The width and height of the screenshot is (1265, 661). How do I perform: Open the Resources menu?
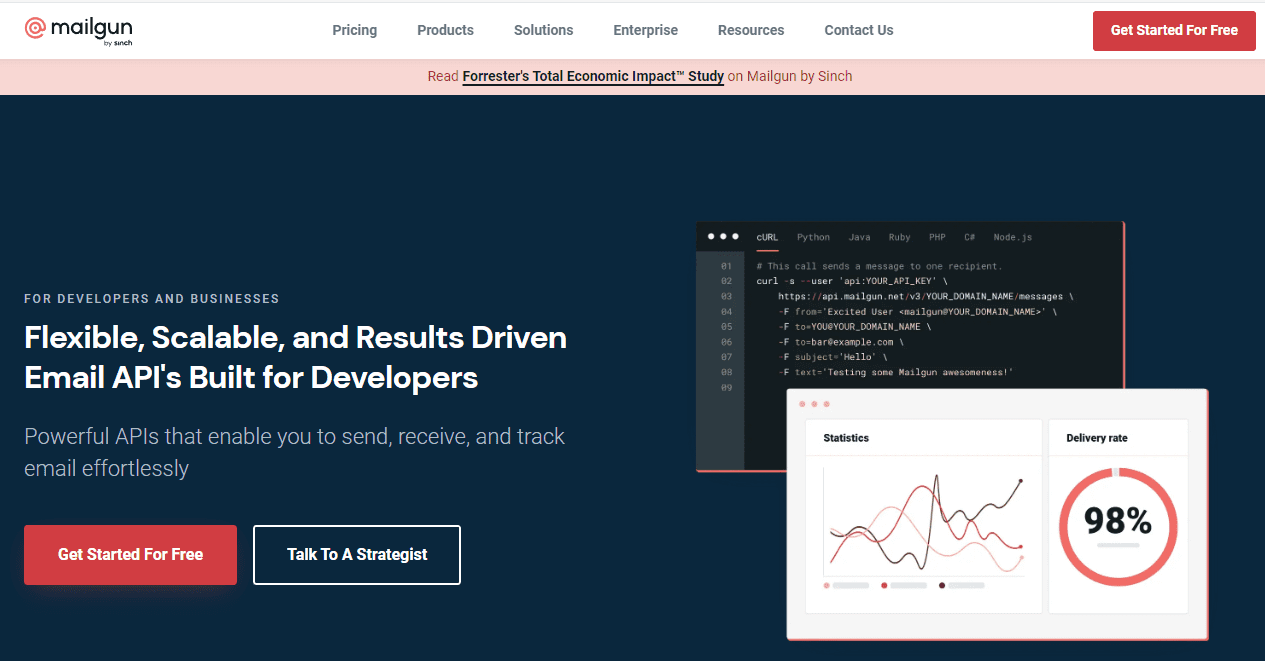(x=751, y=30)
